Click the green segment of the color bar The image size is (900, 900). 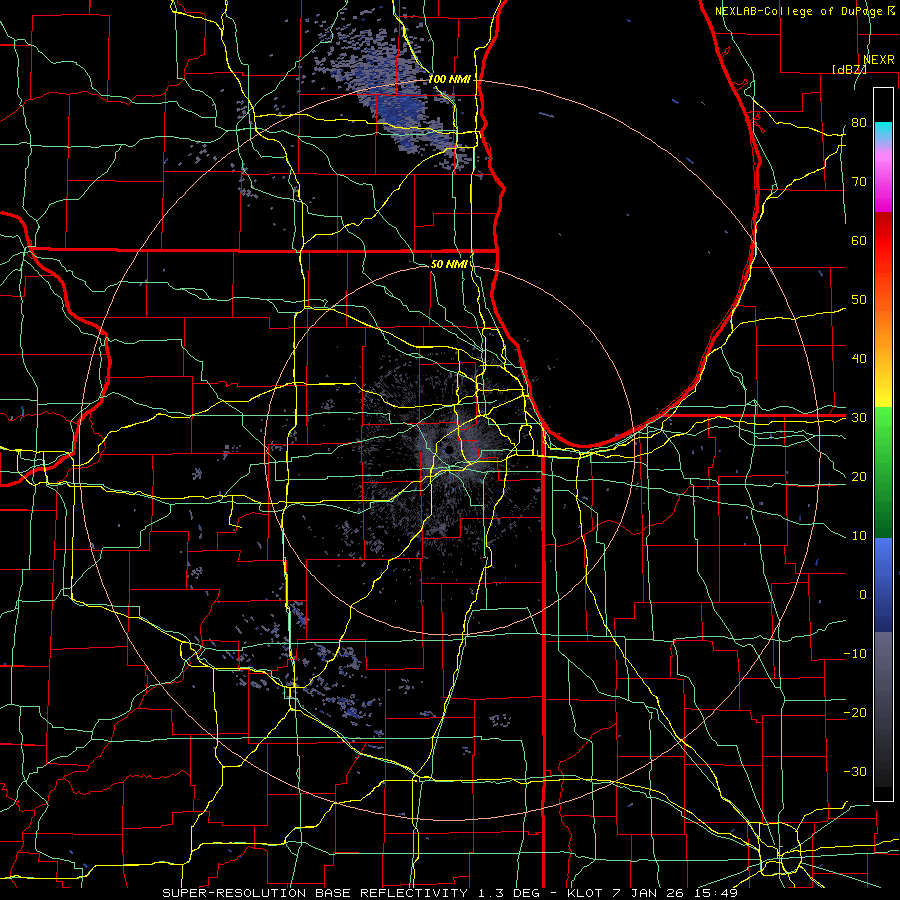pos(883,472)
